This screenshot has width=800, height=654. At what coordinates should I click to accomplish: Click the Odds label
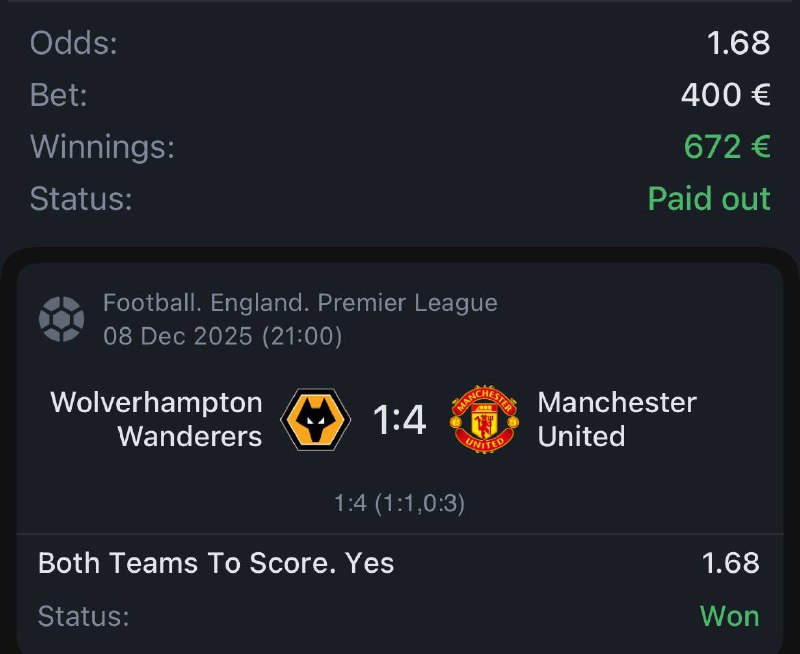(72, 43)
